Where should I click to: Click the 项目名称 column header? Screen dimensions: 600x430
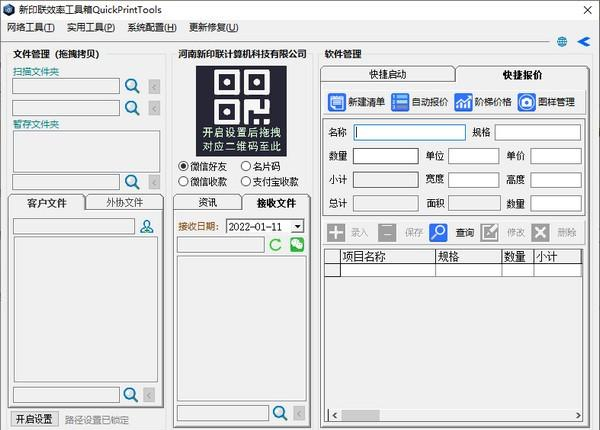point(388,256)
